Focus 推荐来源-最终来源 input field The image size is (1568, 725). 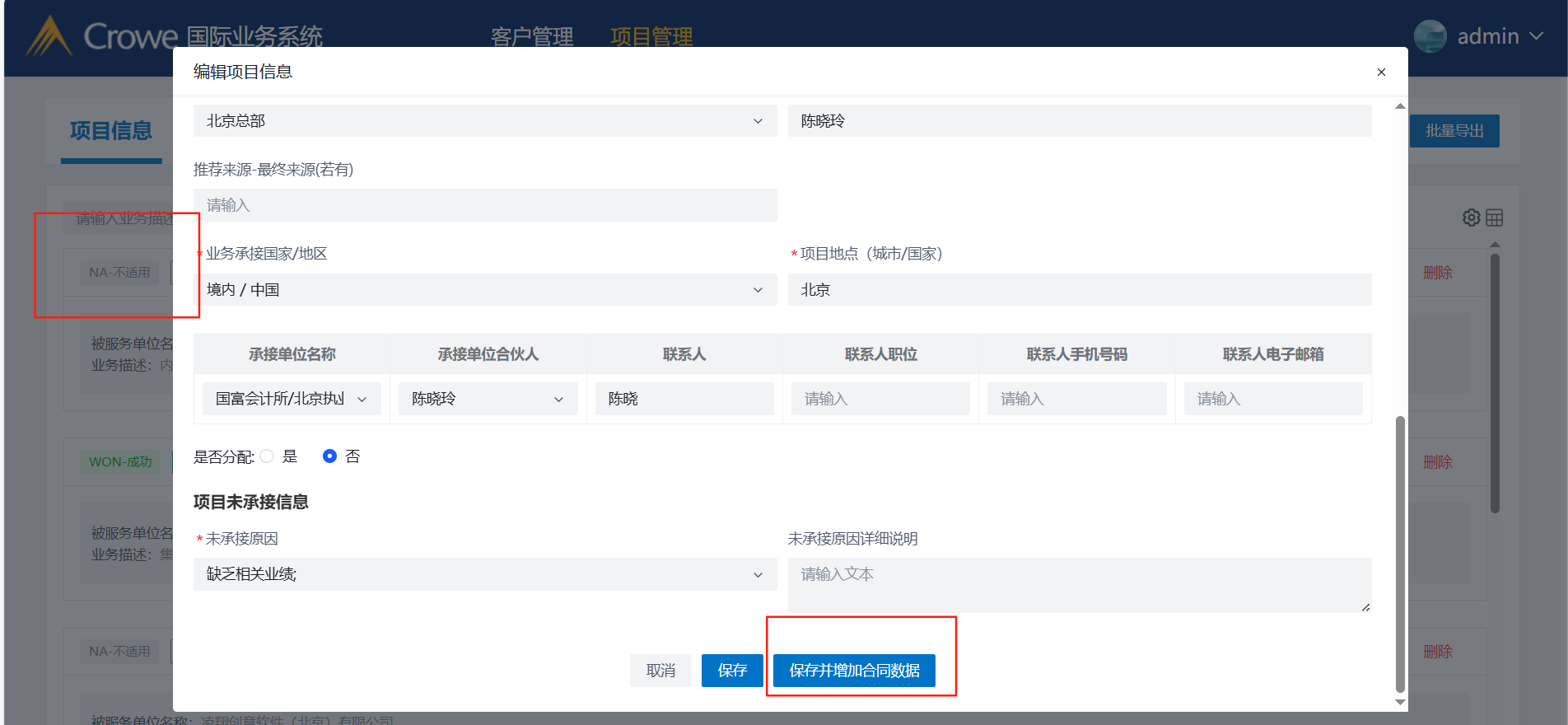click(485, 205)
